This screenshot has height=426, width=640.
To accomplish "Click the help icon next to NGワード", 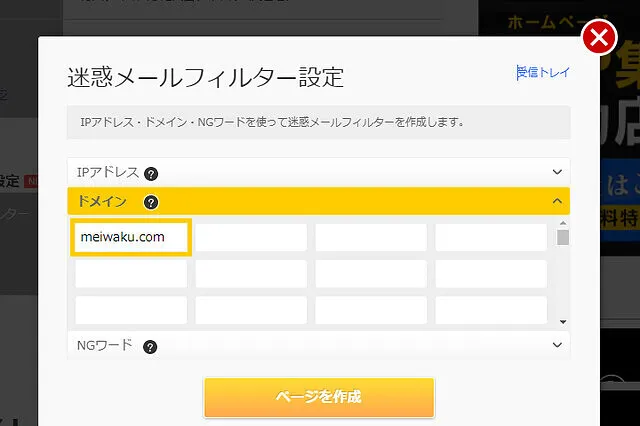I will click(x=150, y=347).
